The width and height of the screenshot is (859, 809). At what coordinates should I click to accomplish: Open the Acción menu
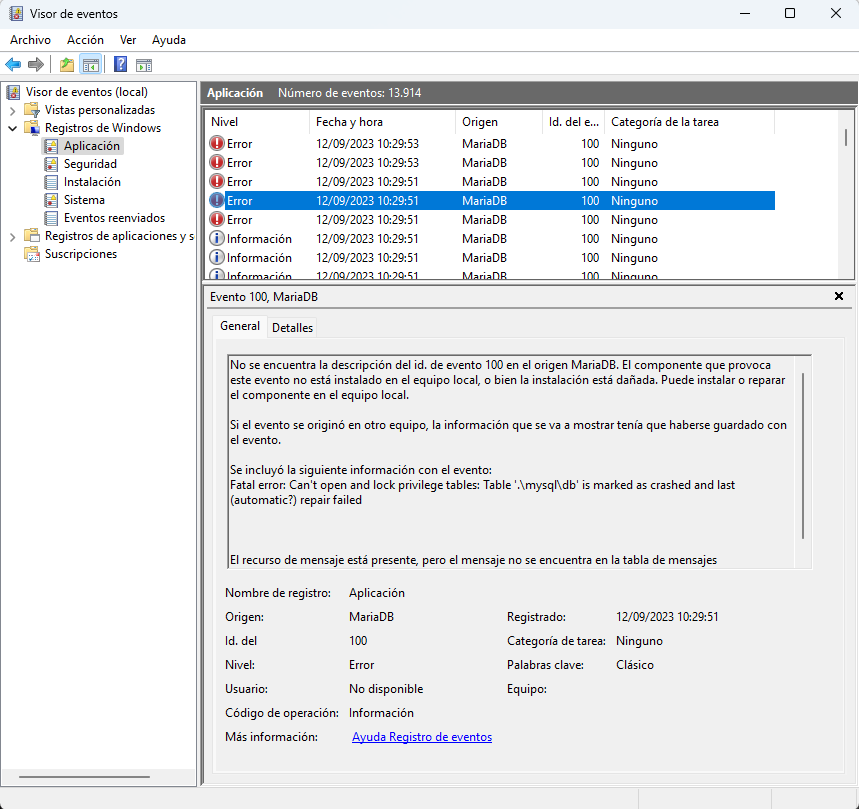[x=85, y=40]
